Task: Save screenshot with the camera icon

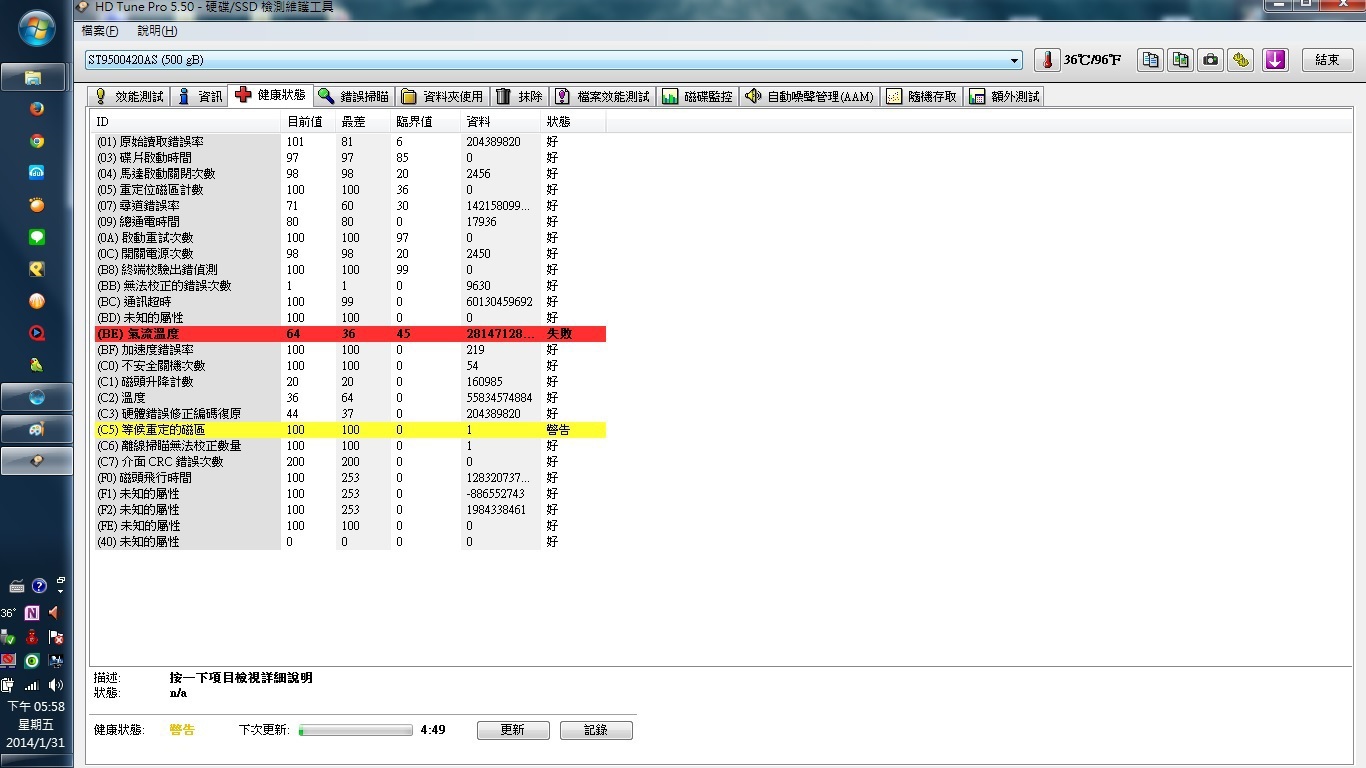Action: pos(1211,60)
